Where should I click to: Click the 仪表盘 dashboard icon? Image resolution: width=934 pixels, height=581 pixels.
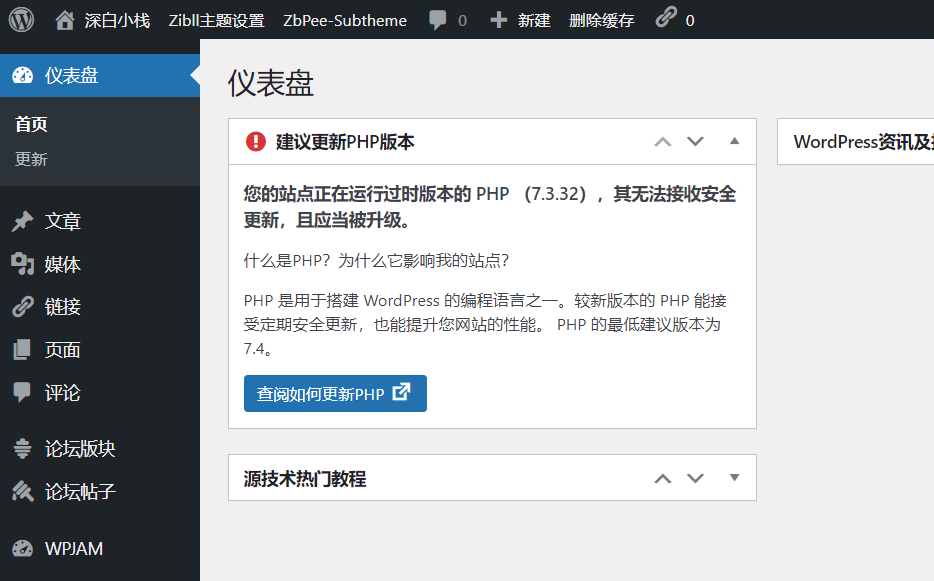21,74
